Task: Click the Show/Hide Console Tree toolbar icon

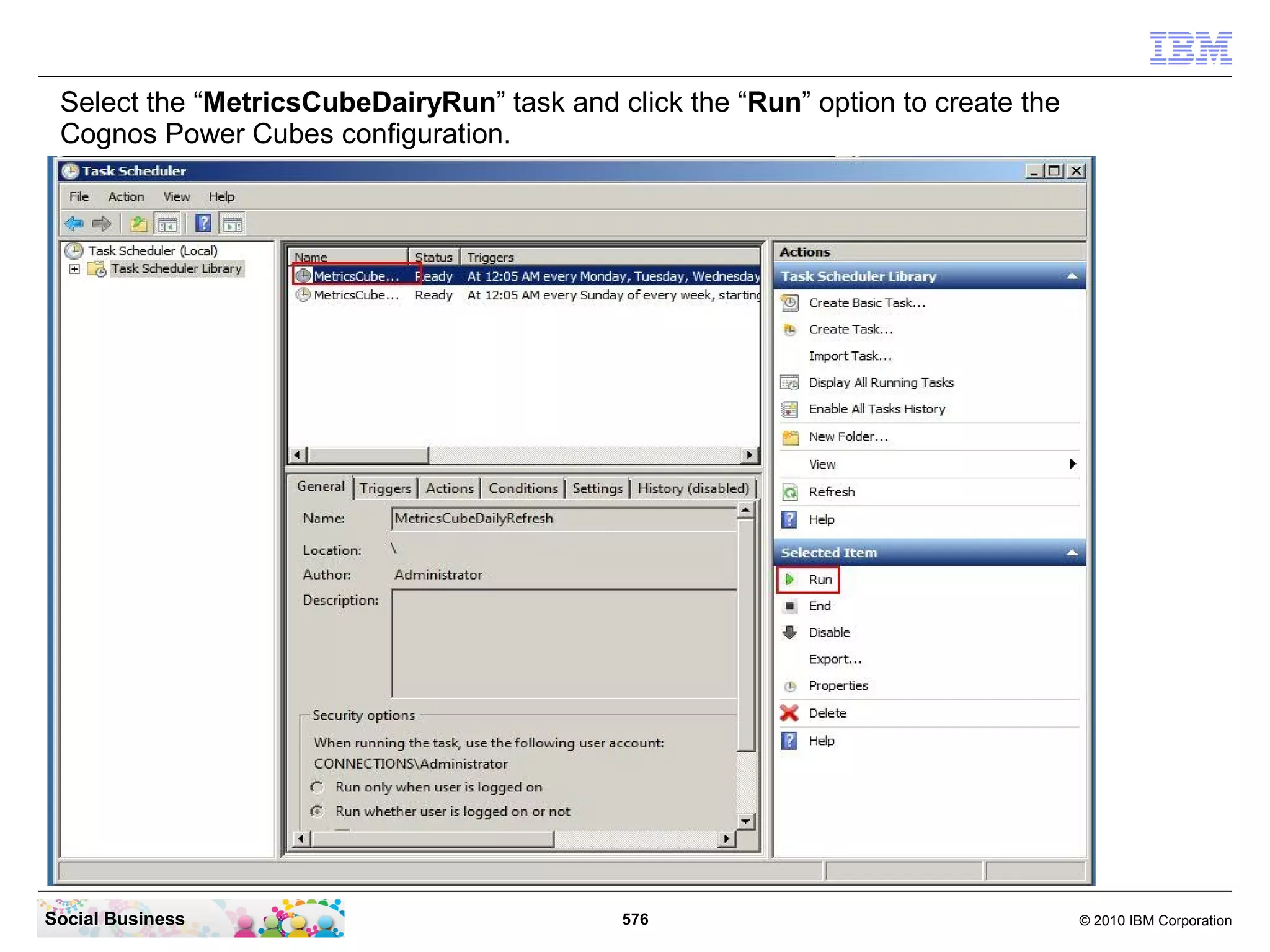Action: 167,224
